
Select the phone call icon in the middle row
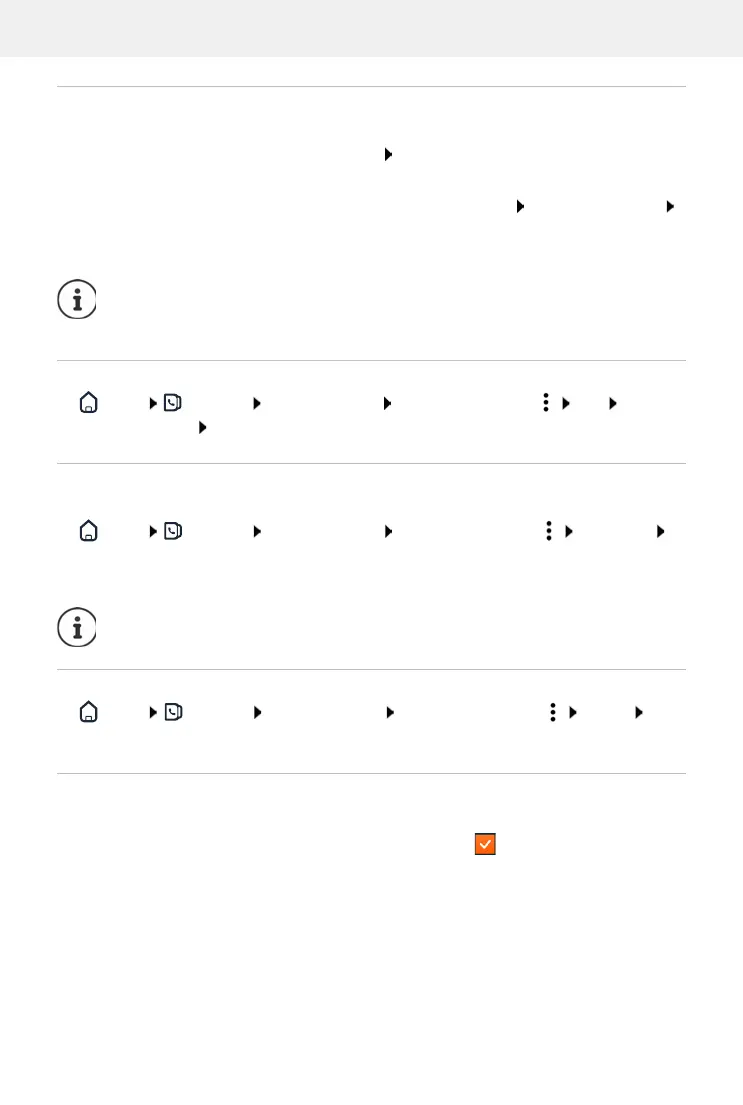click(x=173, y=531)
